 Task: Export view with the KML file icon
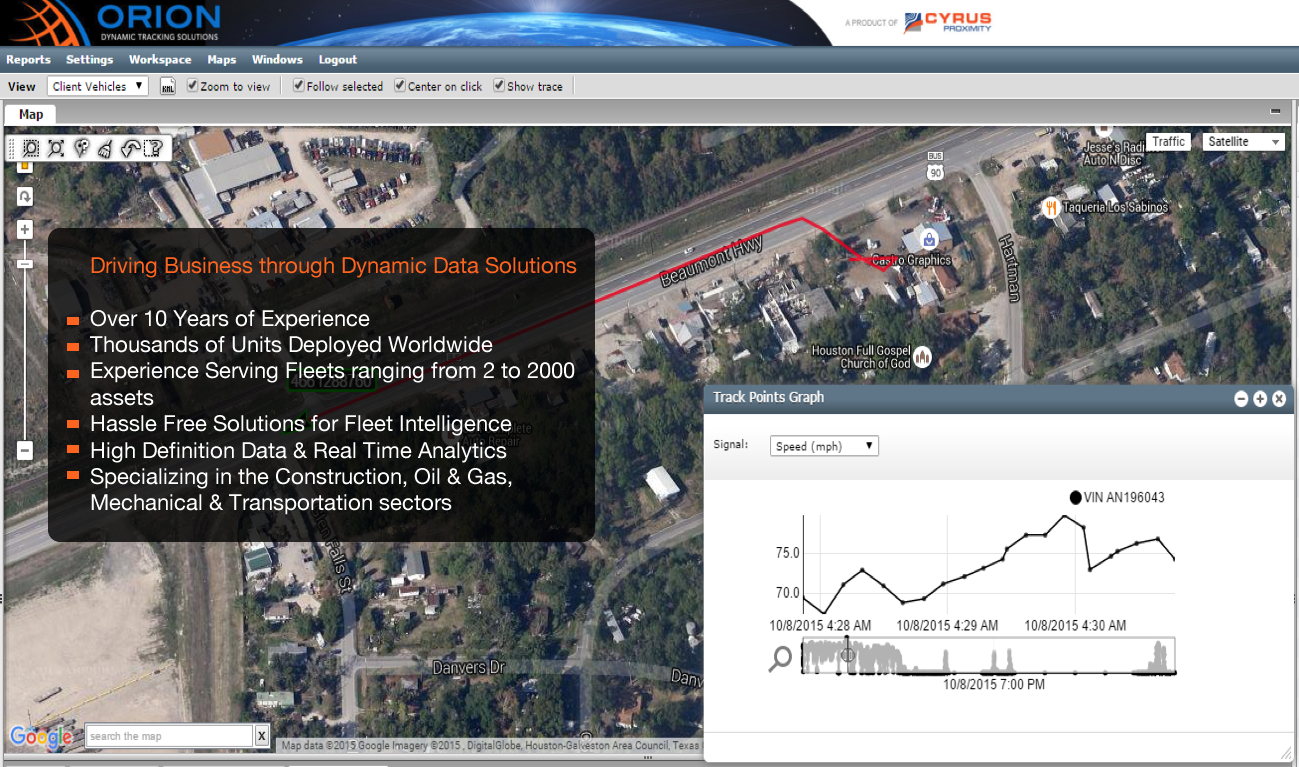coord(168,87)
